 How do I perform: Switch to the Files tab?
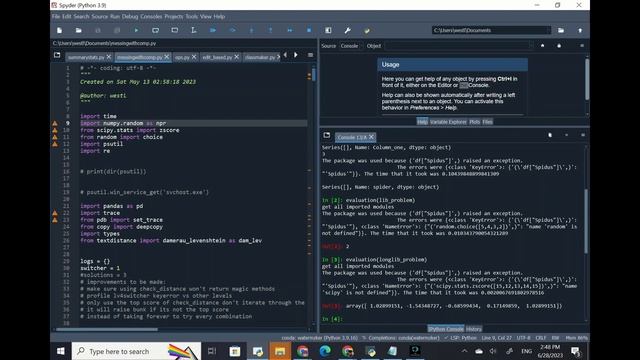click(x=487, y=122)
